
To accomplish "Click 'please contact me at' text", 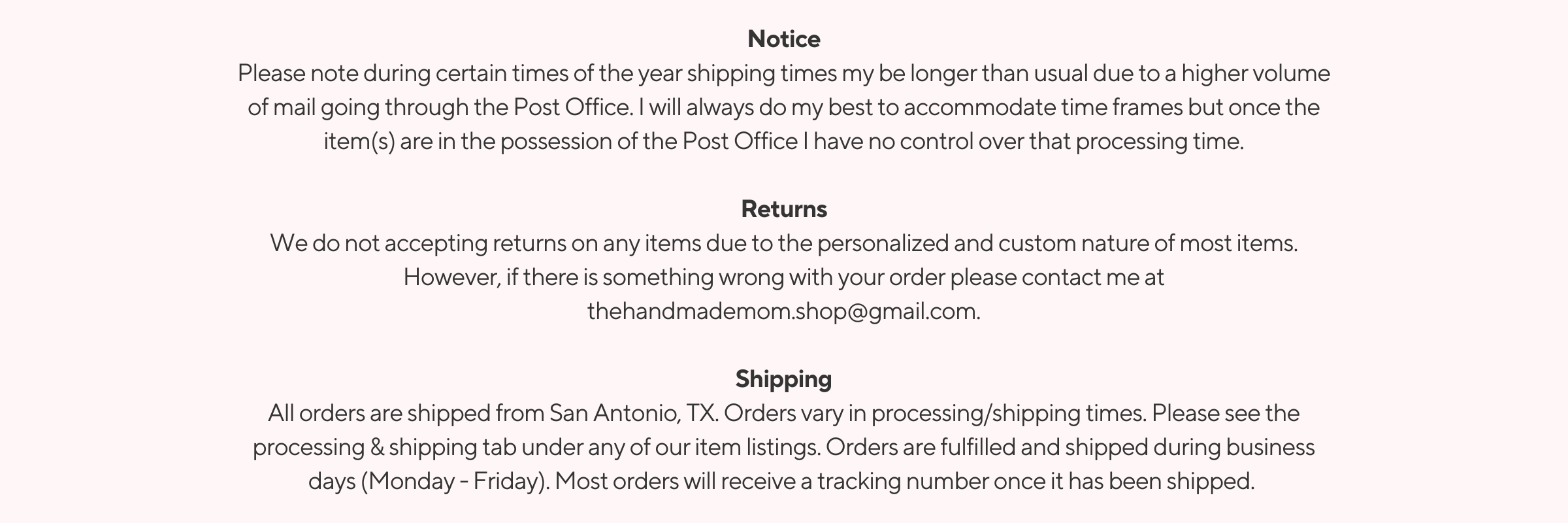I will coord(1057,277).
